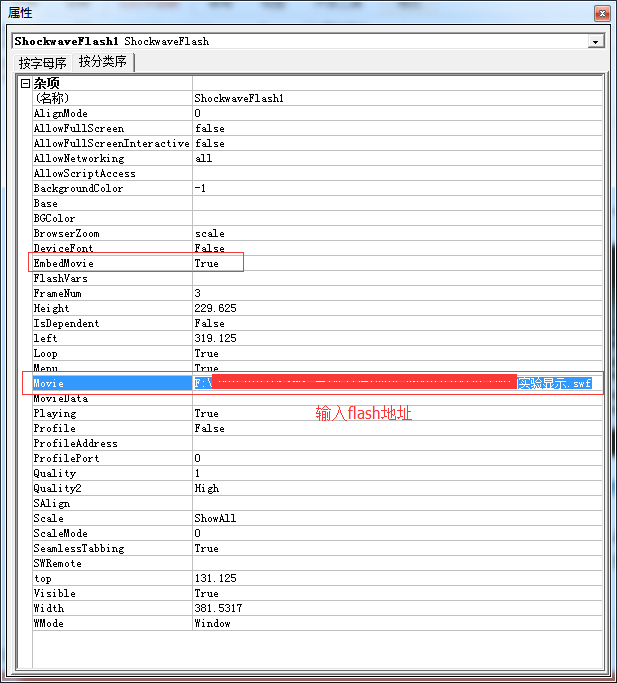Viewport: 617px width, 683px height.
Task: Click the FrameNum value 3
Action: click(x=397, y=293)
